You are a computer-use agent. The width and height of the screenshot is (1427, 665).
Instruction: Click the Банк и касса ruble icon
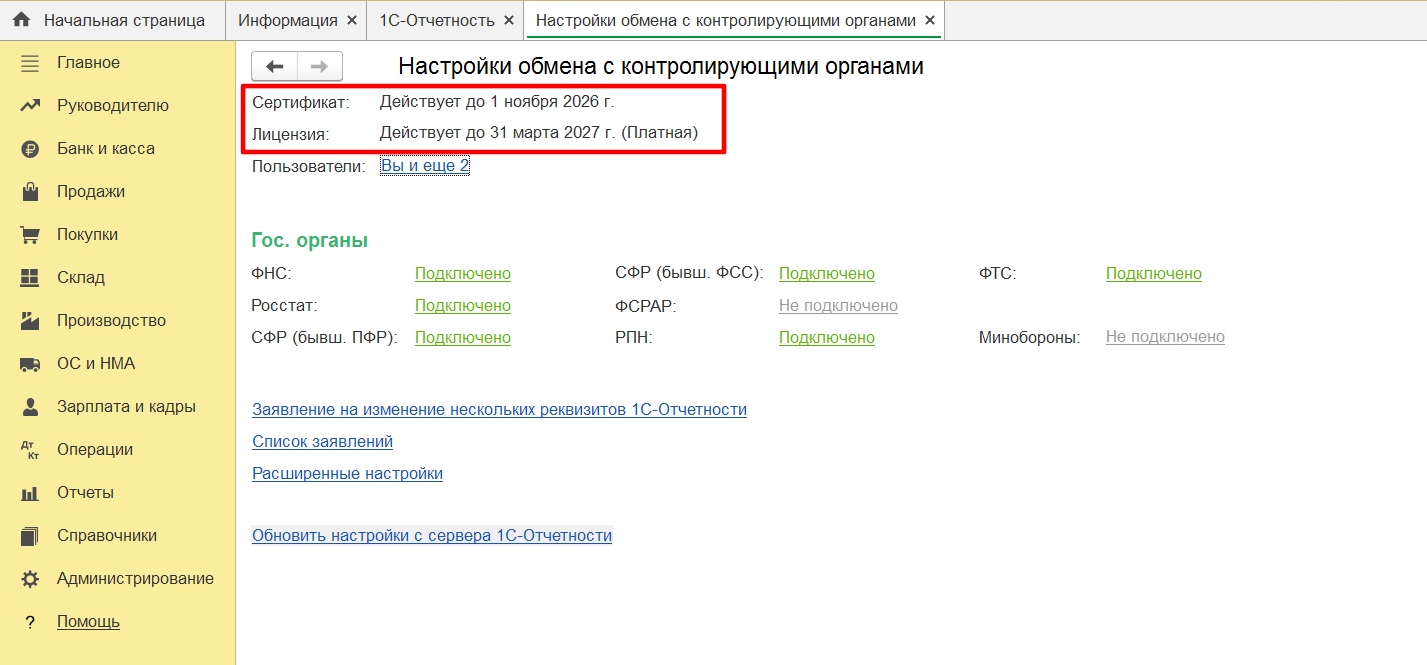click(x=30, y=149)
